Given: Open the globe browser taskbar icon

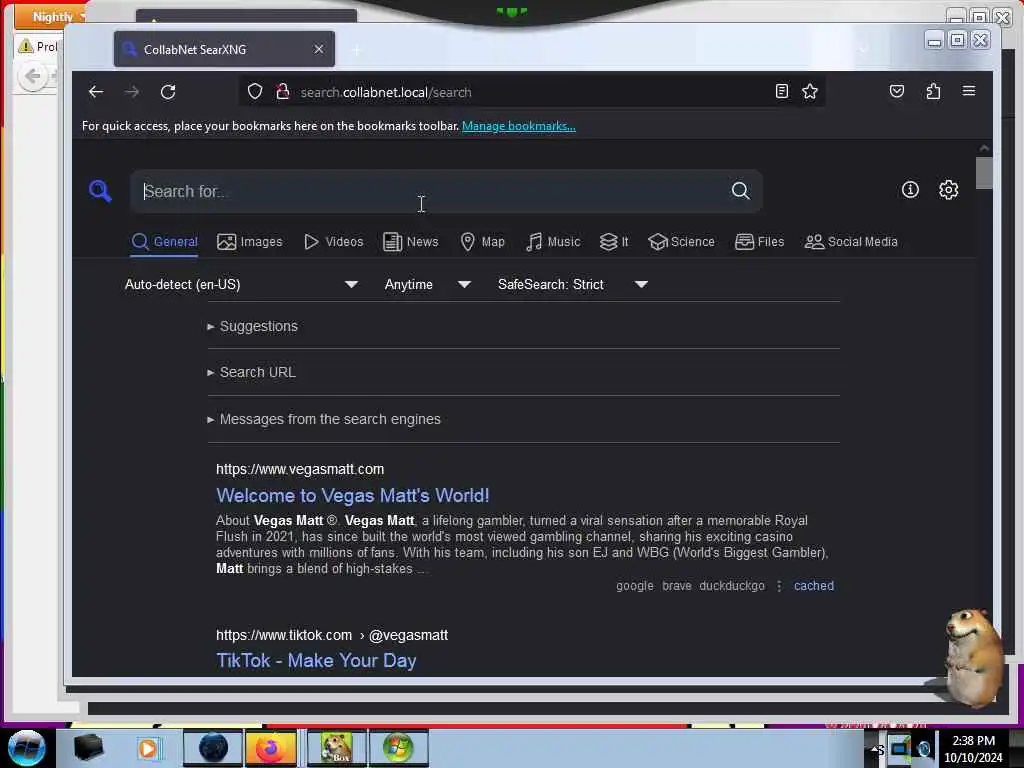Looking at the screenshot, I should click(213, 748).
